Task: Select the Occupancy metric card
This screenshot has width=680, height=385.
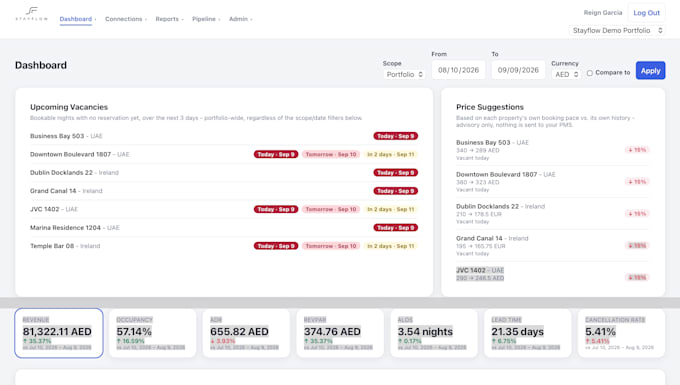Action: [x=152, y=333]
